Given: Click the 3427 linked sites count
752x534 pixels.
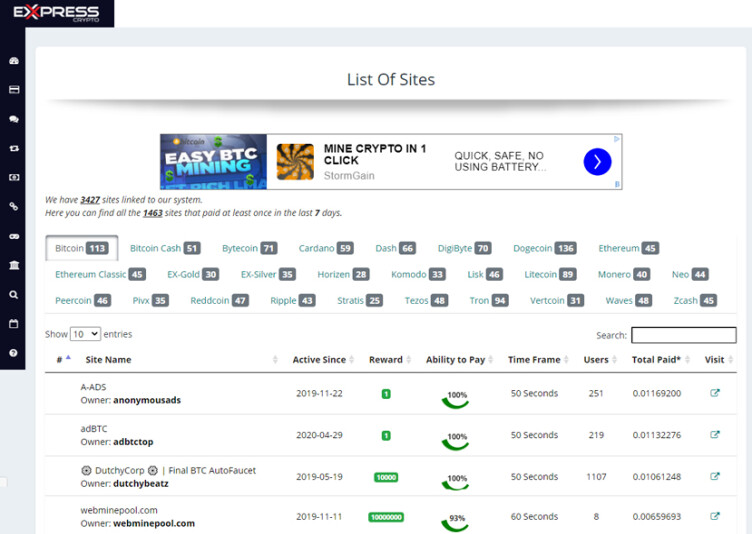Looking at the screenshot, I should click(90, 200).
